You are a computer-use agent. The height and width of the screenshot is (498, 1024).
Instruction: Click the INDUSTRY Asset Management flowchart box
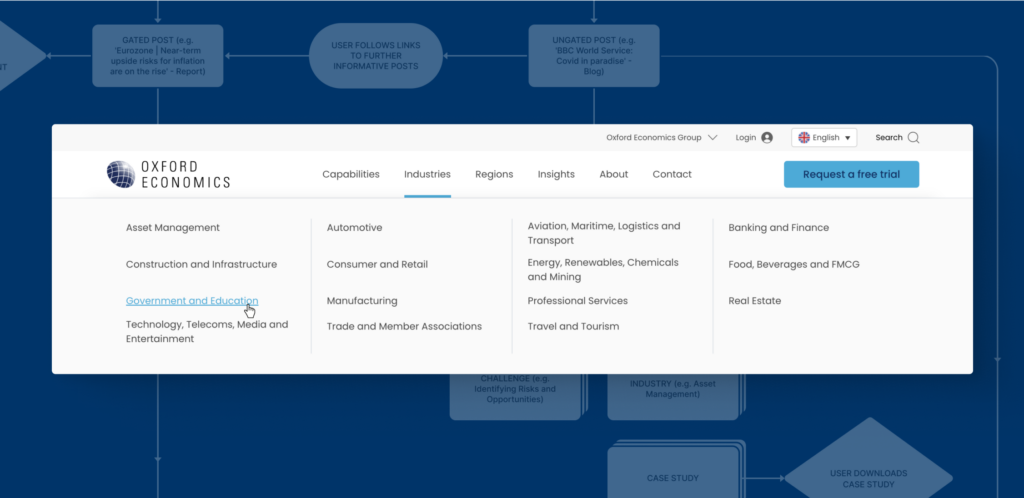[x=673, y=396]
